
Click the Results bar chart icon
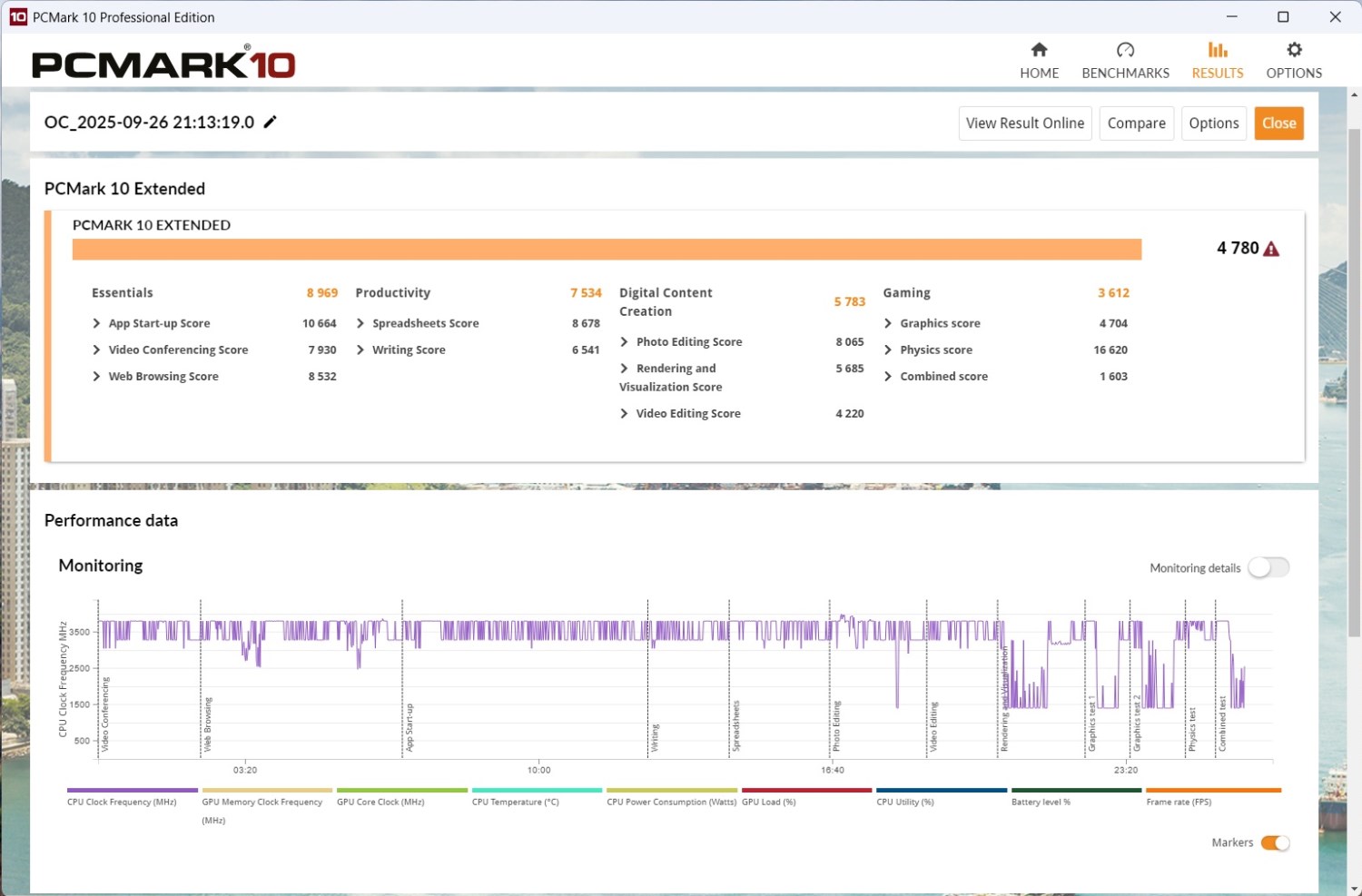(x=1217, y=50)
